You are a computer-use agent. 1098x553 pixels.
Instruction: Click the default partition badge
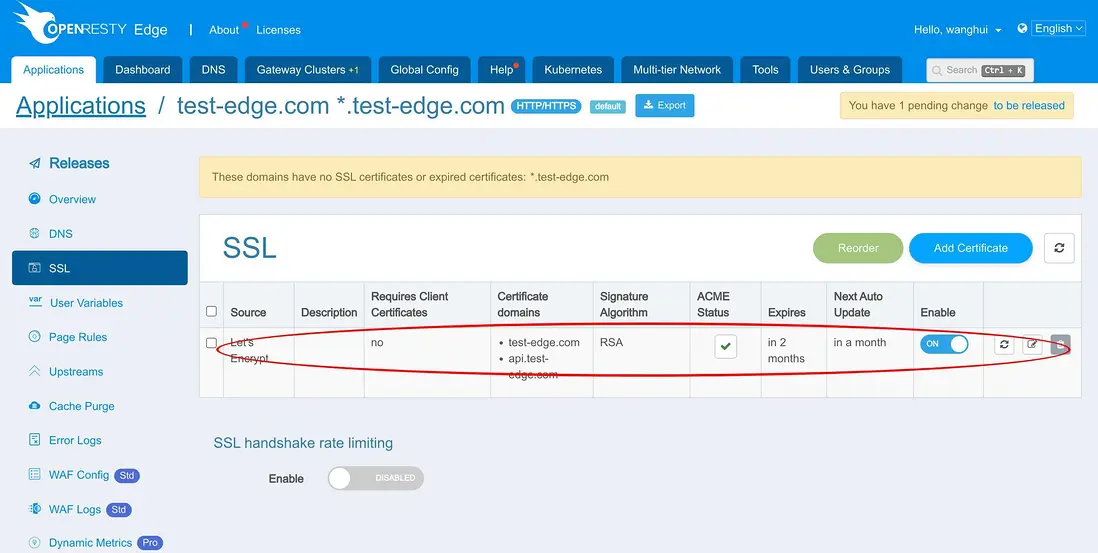point(608,106)
